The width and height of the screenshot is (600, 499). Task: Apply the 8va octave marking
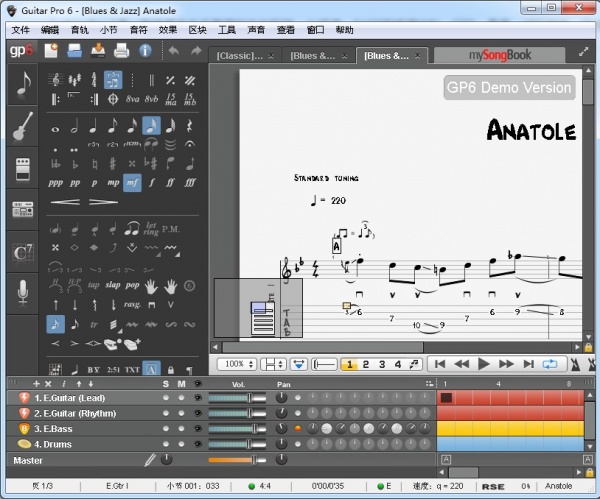(132, 99)
